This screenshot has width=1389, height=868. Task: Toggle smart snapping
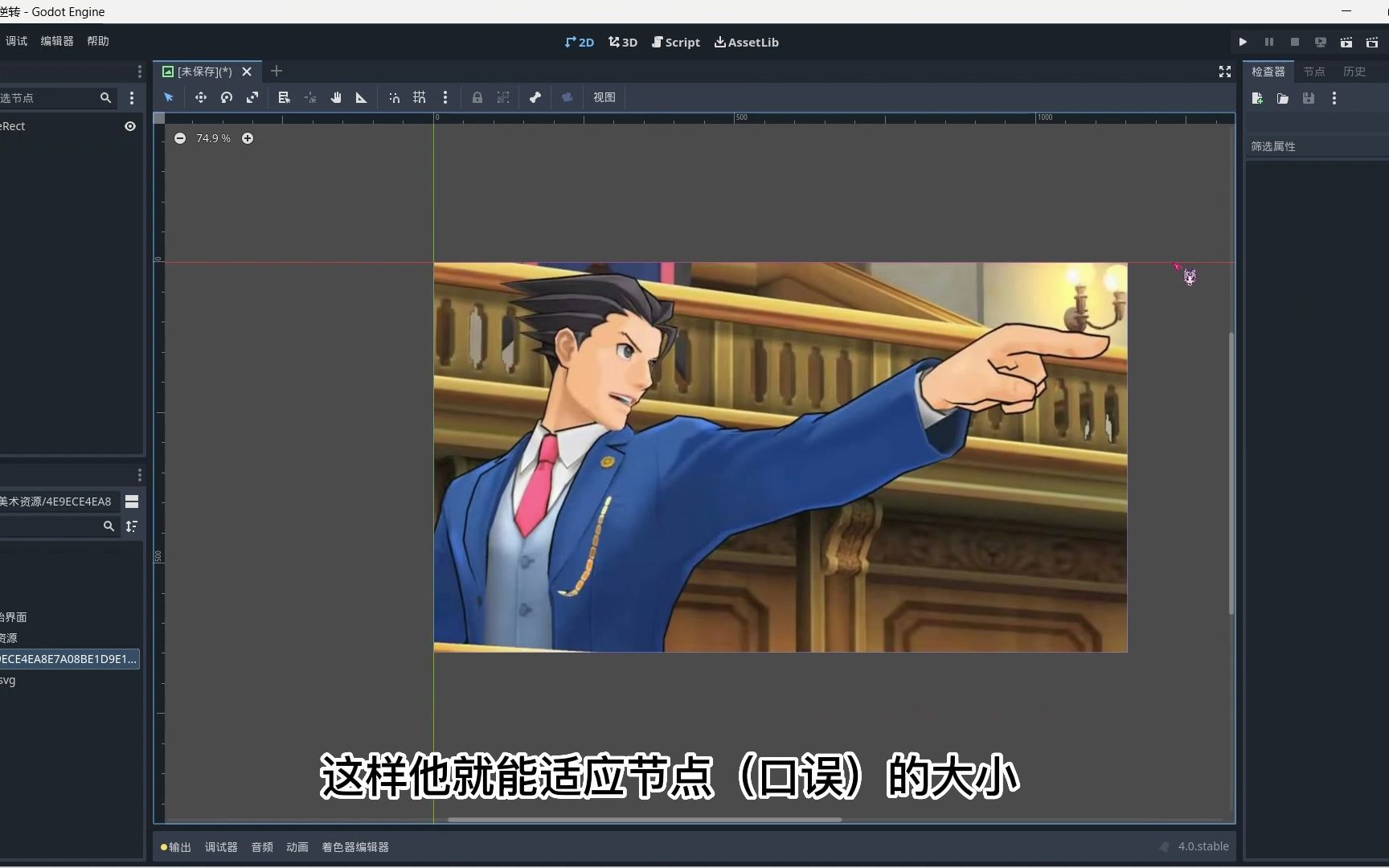tap(394, 97)
